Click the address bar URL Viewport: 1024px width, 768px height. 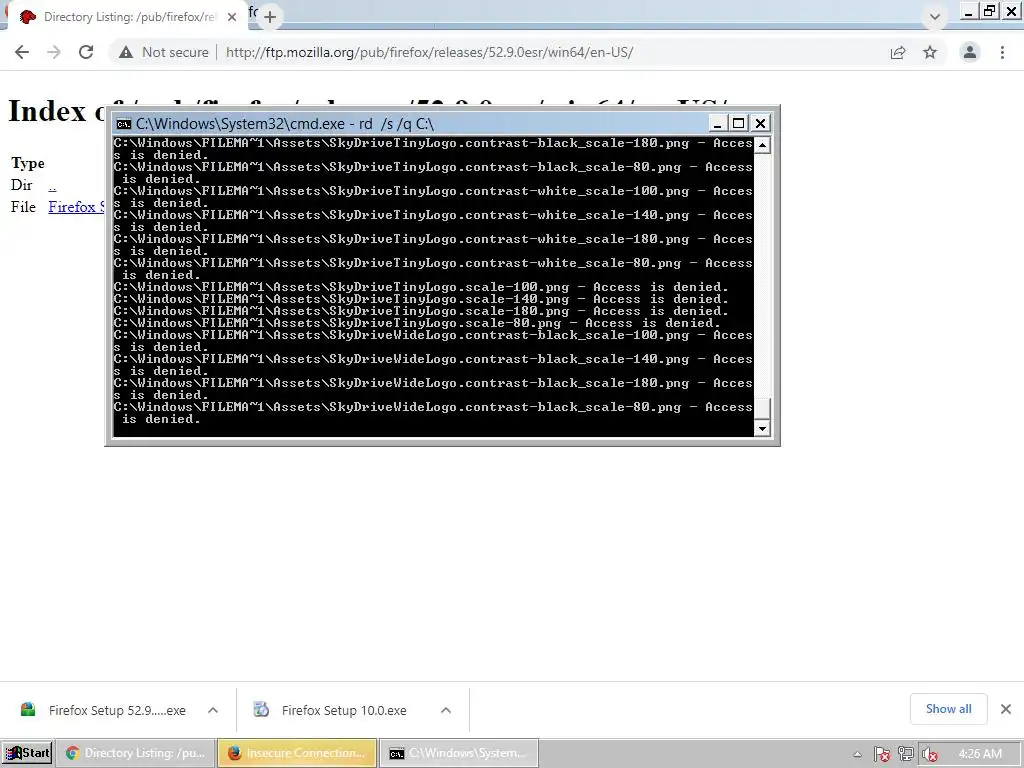[429, 52]
